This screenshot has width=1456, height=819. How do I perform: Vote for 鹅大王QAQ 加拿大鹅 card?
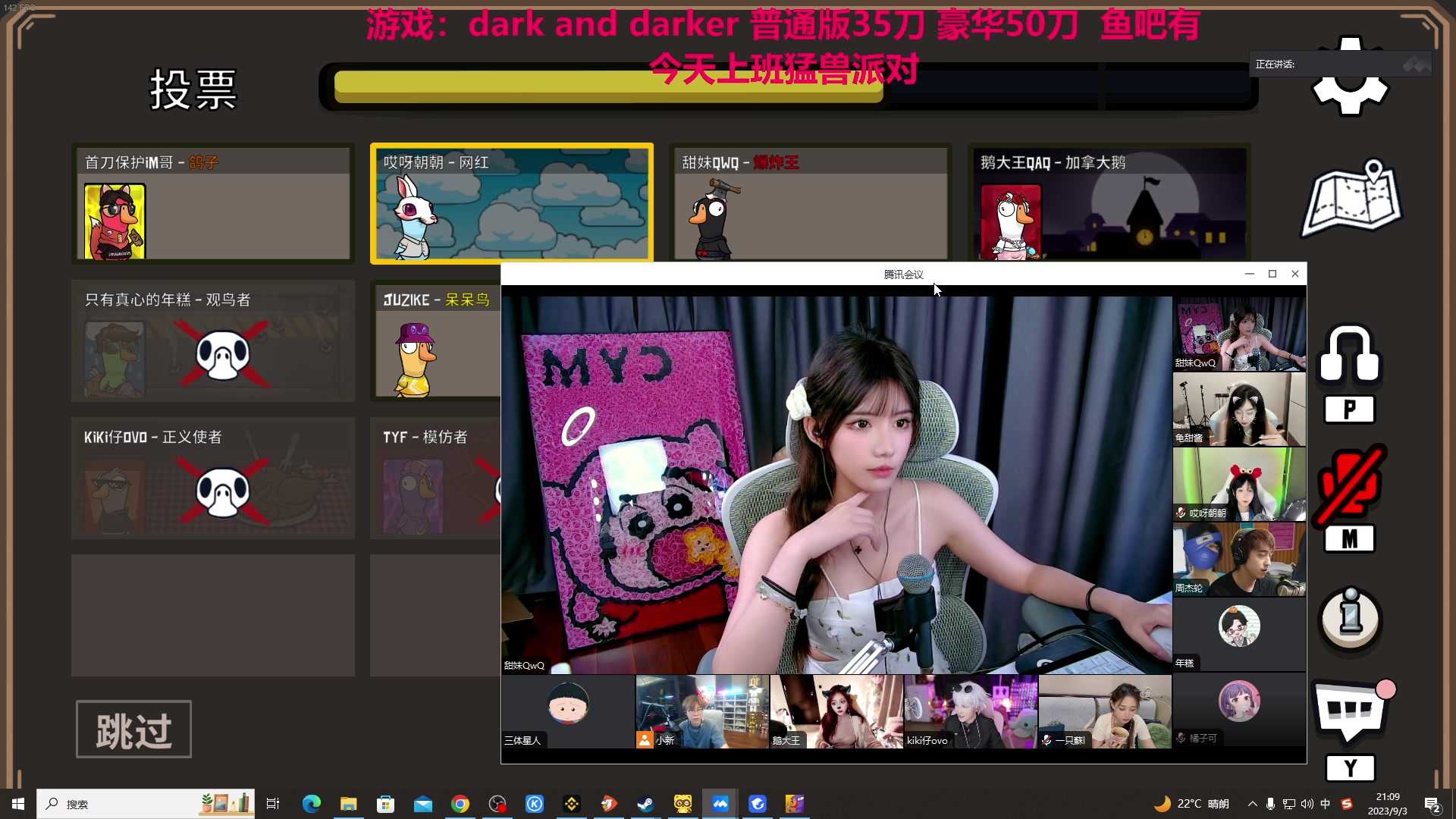1109,203
